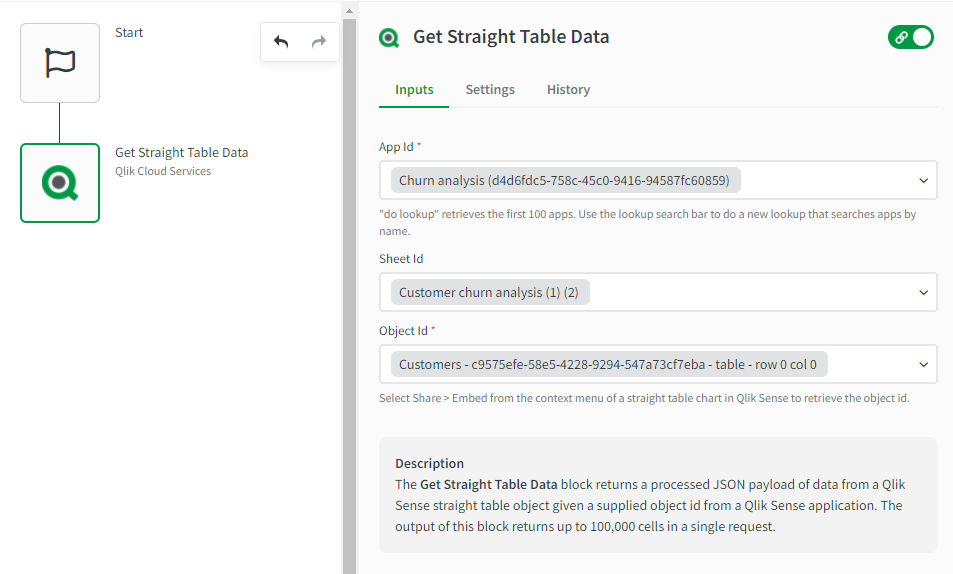The height and width of the screenshot is (574, 953).
Task: Expand the App Id dropdown arrow
Action: click(x=923, y=181)
